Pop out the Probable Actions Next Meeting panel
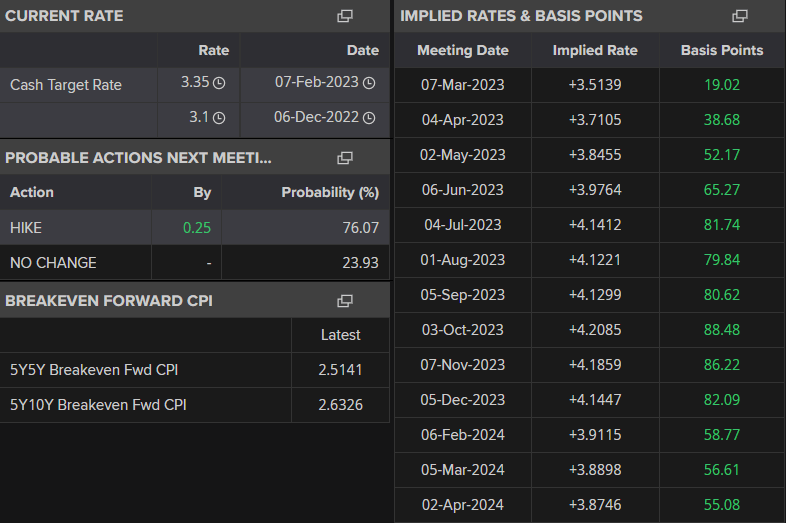The height and width of the screenshot is (523, 786). 345,158
